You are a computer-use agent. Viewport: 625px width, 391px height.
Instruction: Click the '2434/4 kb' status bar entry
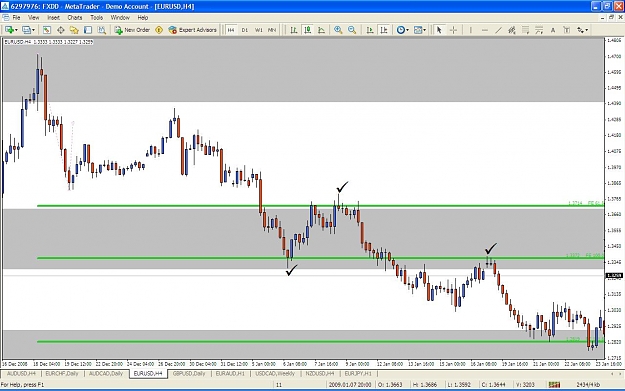click(x=588, y=385)
